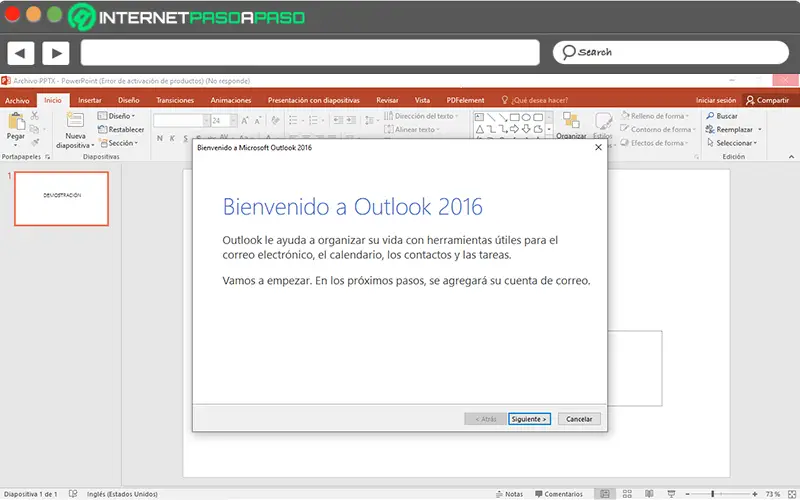This screenshot has height=500, width=800.
Task: Toggle underline S formatting
Action: point(185,138)
